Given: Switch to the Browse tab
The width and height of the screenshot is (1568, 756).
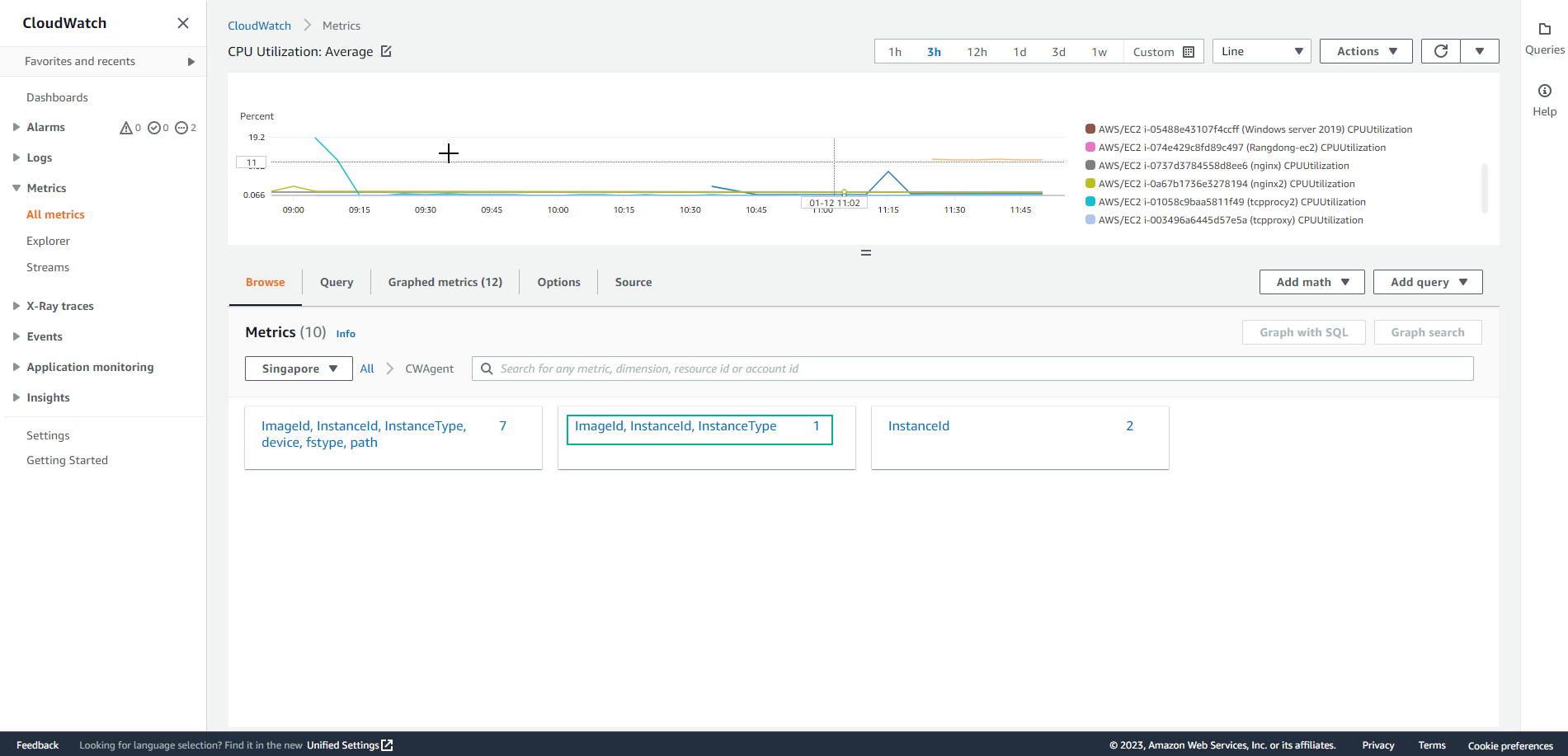Looking at the screenshot, I should (x=266, y=282).
